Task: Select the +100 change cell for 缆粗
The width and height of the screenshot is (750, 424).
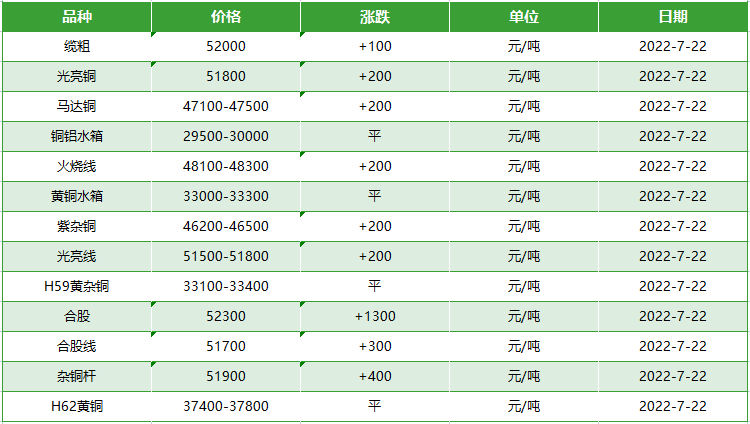Action: [x=375, y=46]
